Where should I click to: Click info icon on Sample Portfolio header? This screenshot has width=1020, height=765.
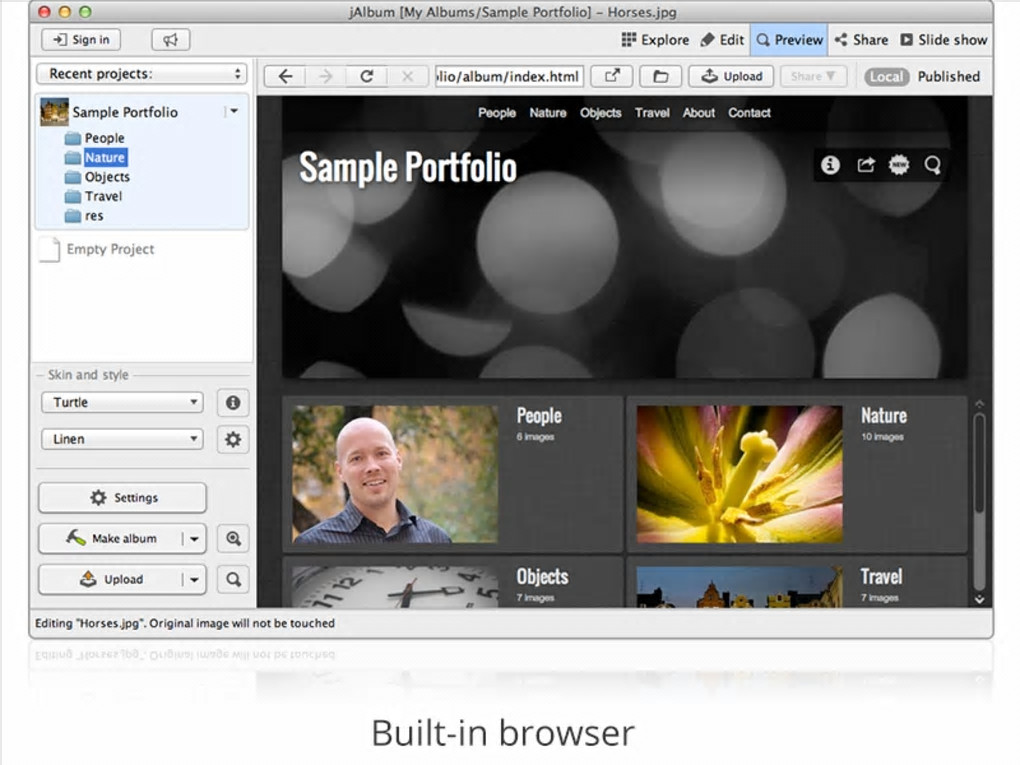tap(830, 165)
